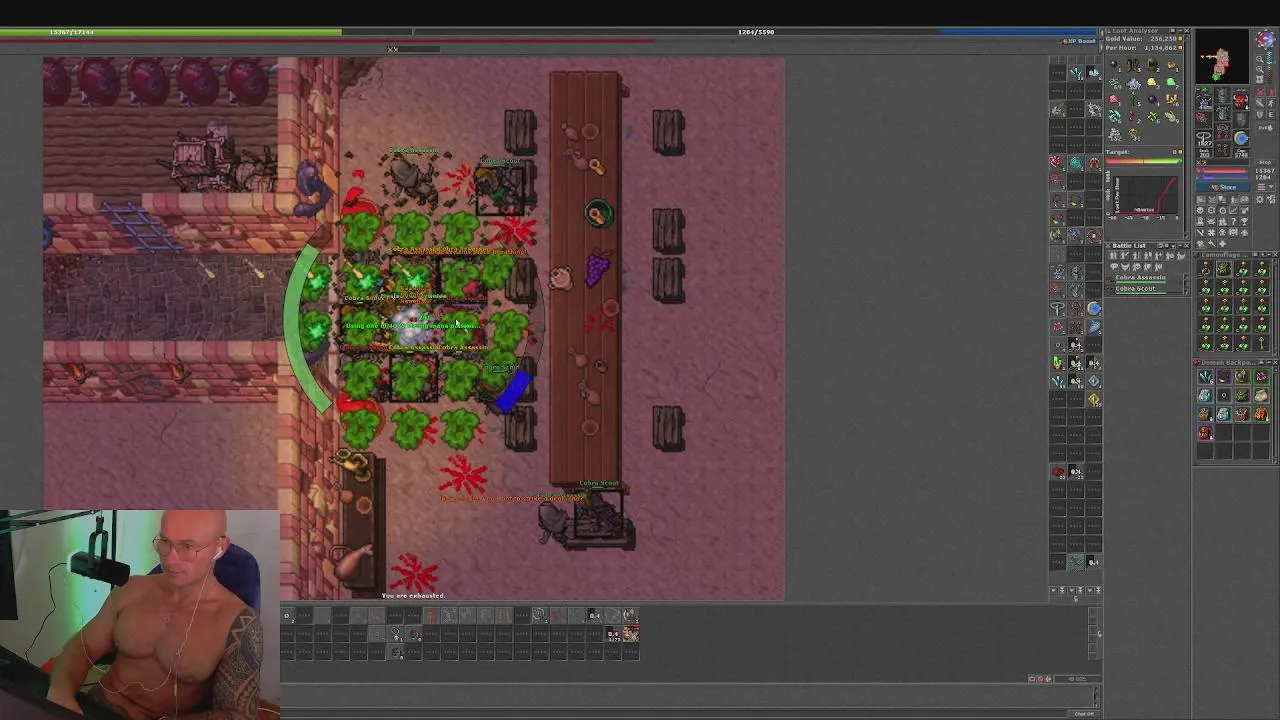Click the grapes on the table

coord(597,268)
